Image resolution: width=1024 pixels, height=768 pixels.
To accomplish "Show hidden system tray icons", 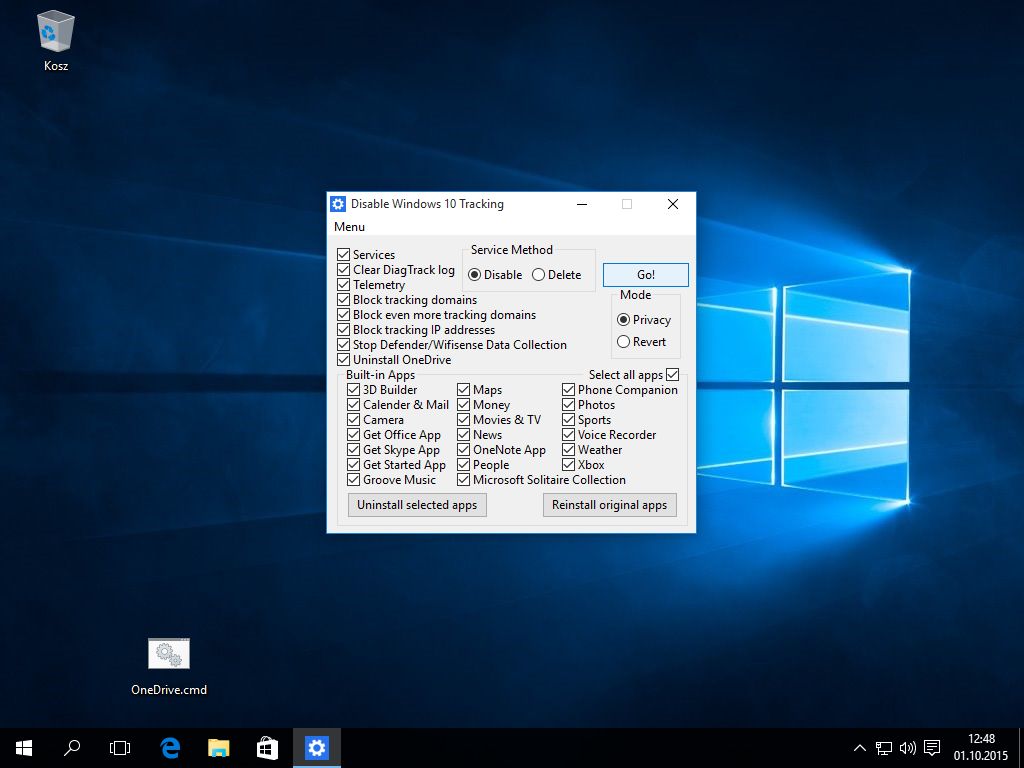I will tap(859, 748).
